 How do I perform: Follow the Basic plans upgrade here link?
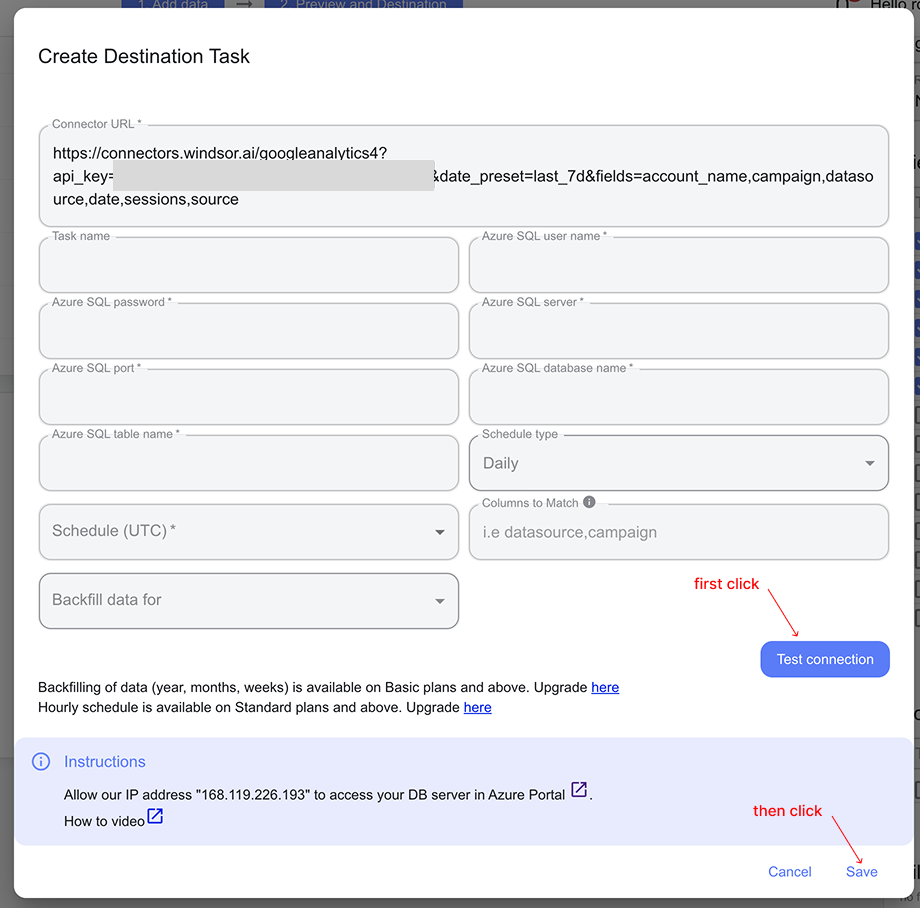pos(605,687)
